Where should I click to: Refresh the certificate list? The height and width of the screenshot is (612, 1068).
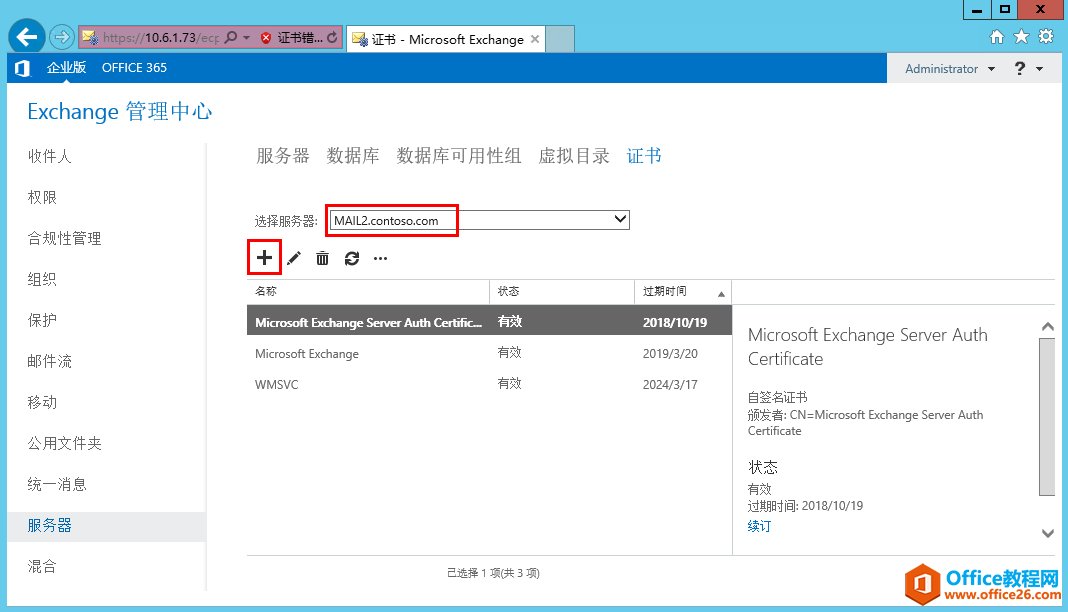pos(350,257)
